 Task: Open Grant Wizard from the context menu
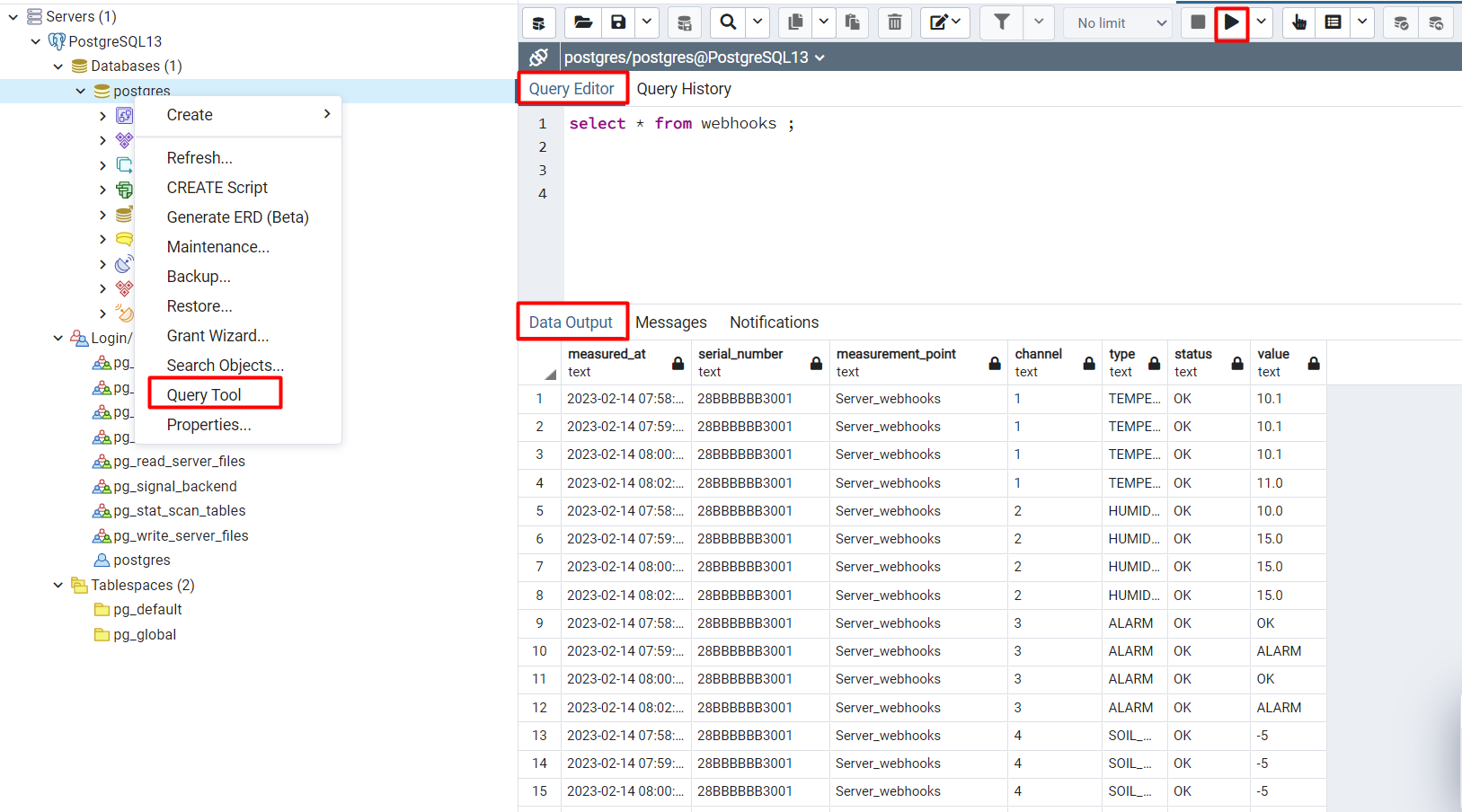pyautogui.click(x=217, y=335)
